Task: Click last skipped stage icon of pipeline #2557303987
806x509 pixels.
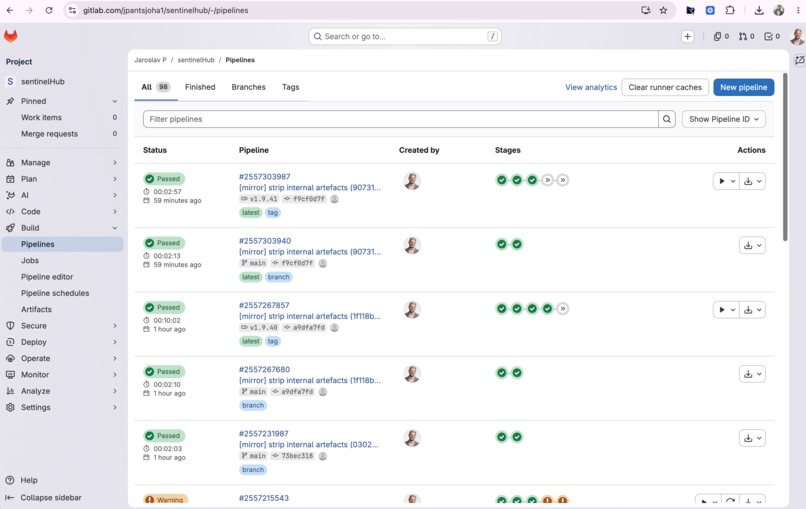Action: coord(563,180)
